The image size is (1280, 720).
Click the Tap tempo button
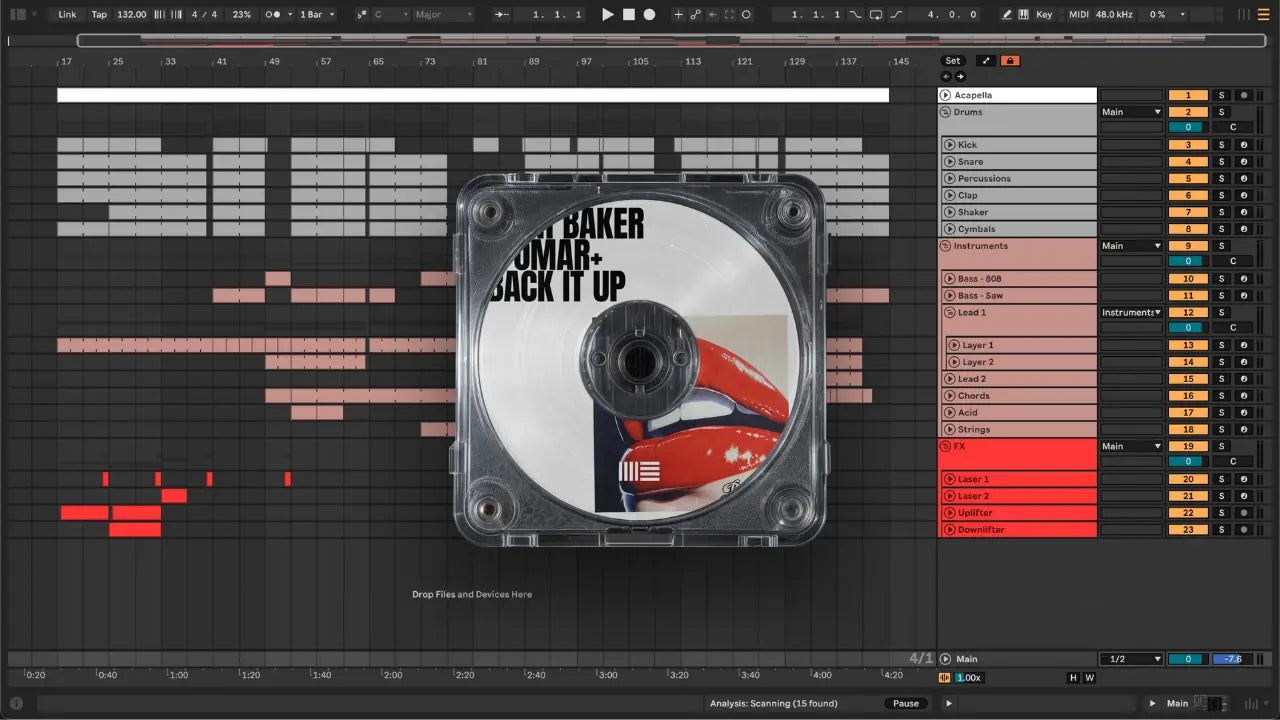click(99, 15)
